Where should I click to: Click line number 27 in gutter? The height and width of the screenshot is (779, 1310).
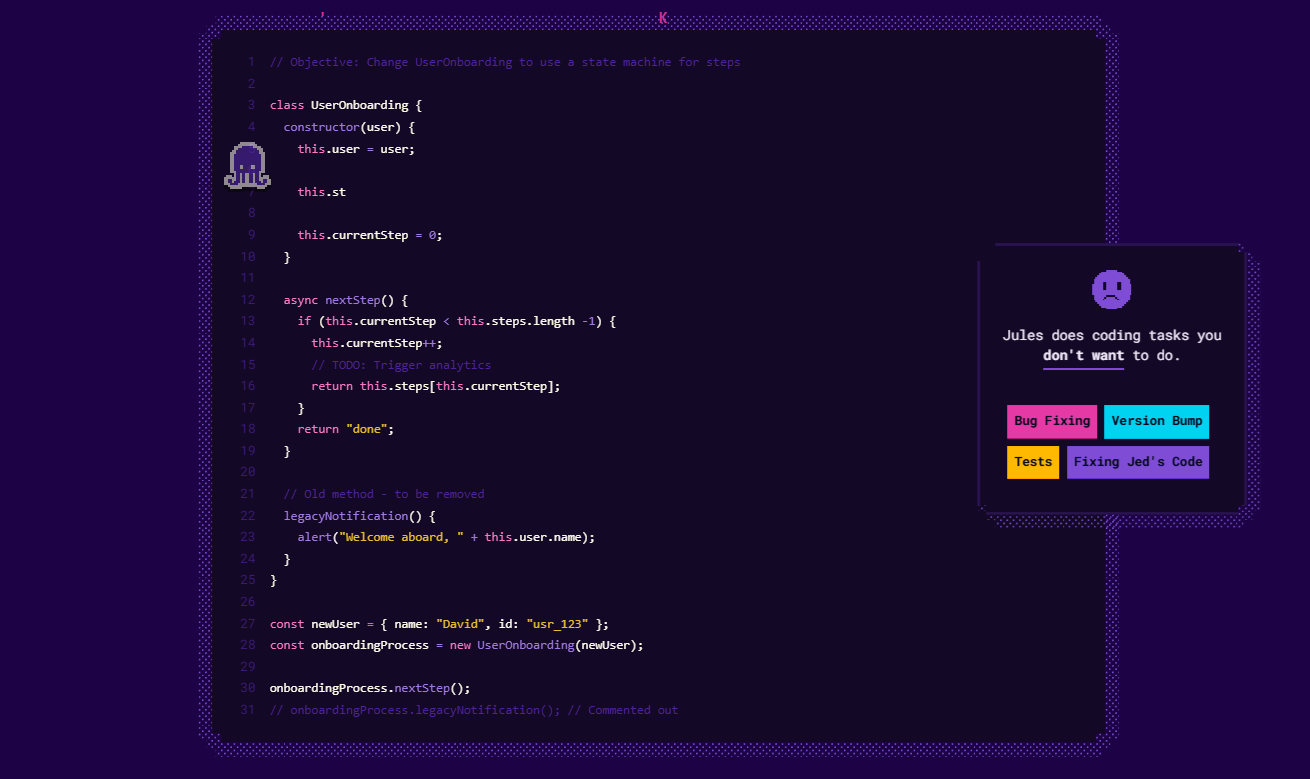click(x=248, y=624)
